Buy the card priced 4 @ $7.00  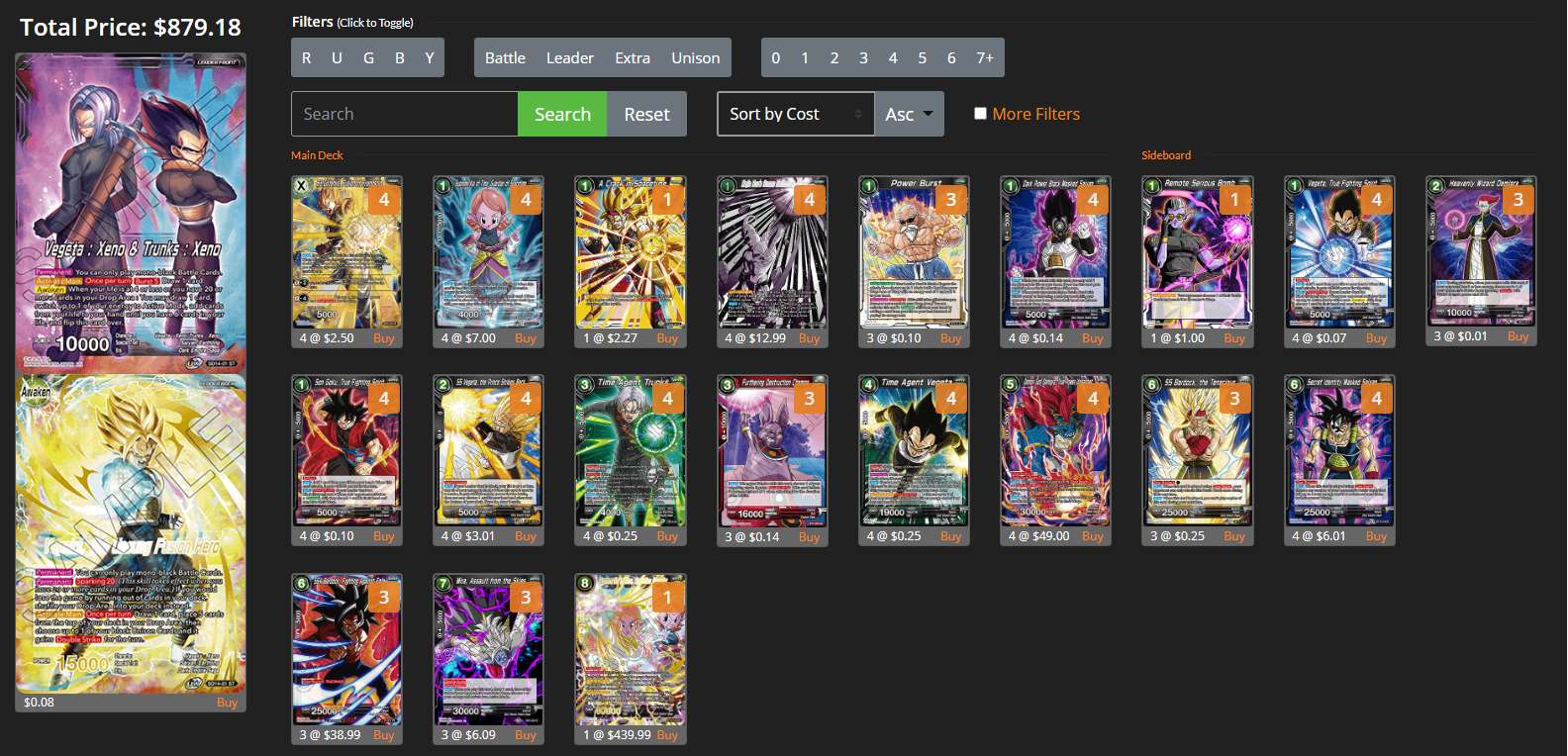point(525,338)
